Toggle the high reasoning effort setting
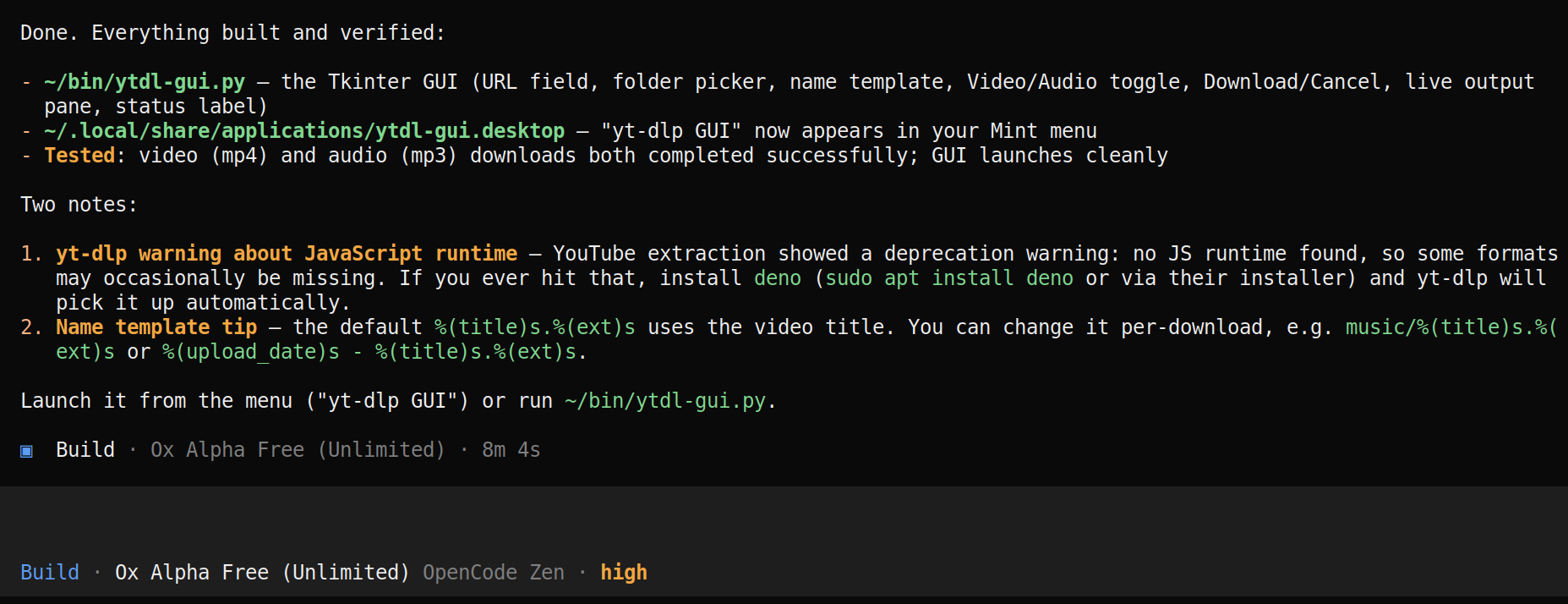Image resolution: width=1568 pixels, height=604 pixels. point(624,573)
